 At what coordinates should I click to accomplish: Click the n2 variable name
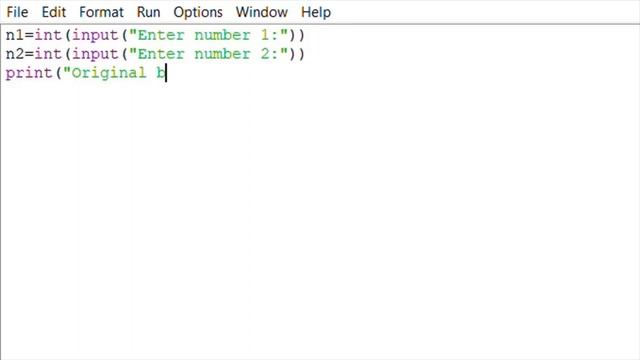click(x=15, y=54)
